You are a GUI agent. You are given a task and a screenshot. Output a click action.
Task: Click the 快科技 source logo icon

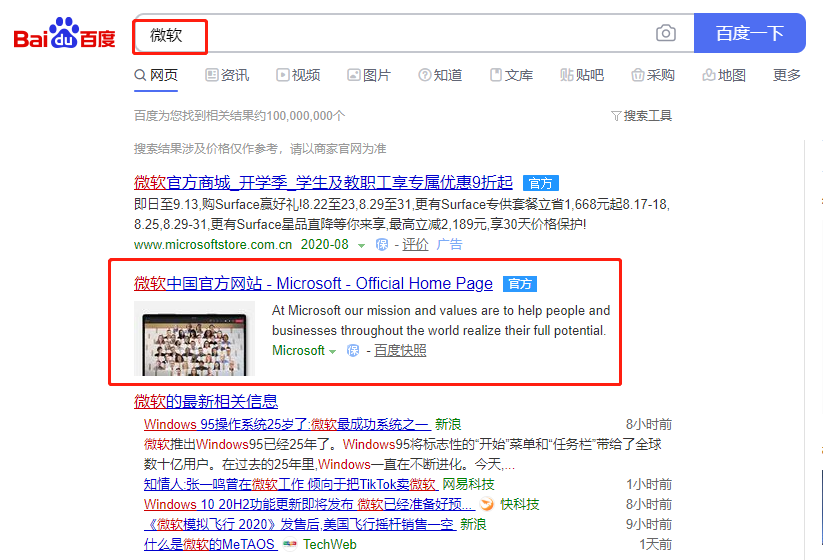tap(487, 504)
